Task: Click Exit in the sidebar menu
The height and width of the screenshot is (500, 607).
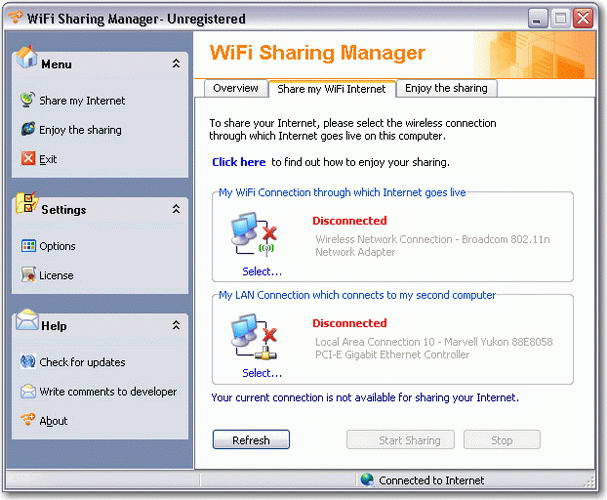Action: pos(48,159)
